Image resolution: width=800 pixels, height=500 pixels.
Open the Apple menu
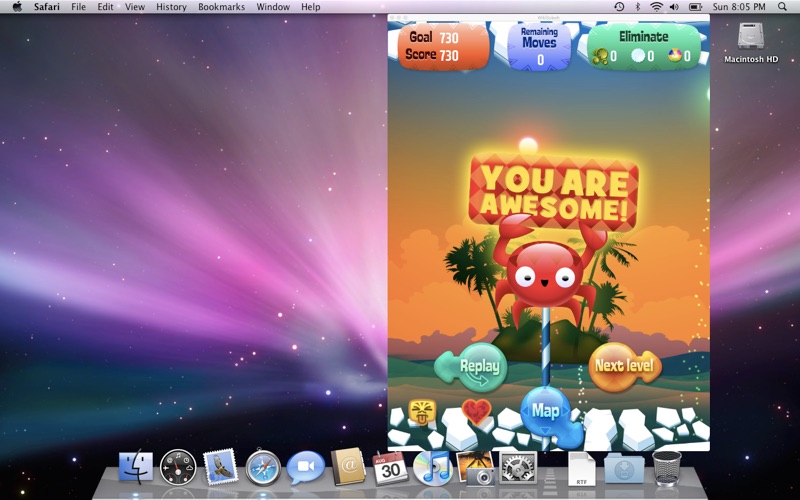point(17,7)
